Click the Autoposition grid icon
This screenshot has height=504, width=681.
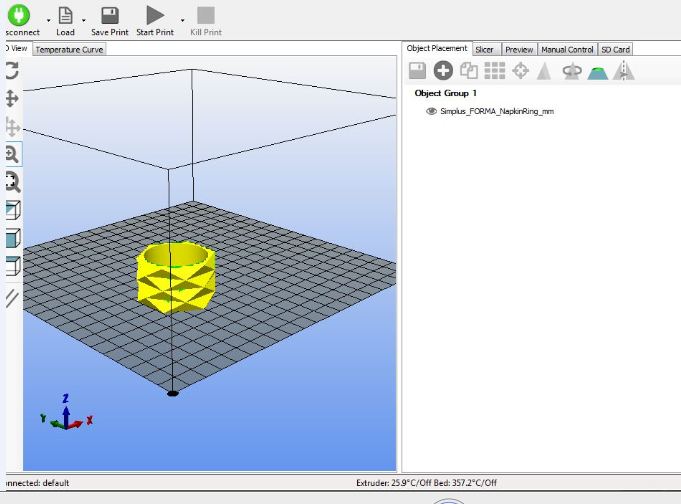coord(495,70)
